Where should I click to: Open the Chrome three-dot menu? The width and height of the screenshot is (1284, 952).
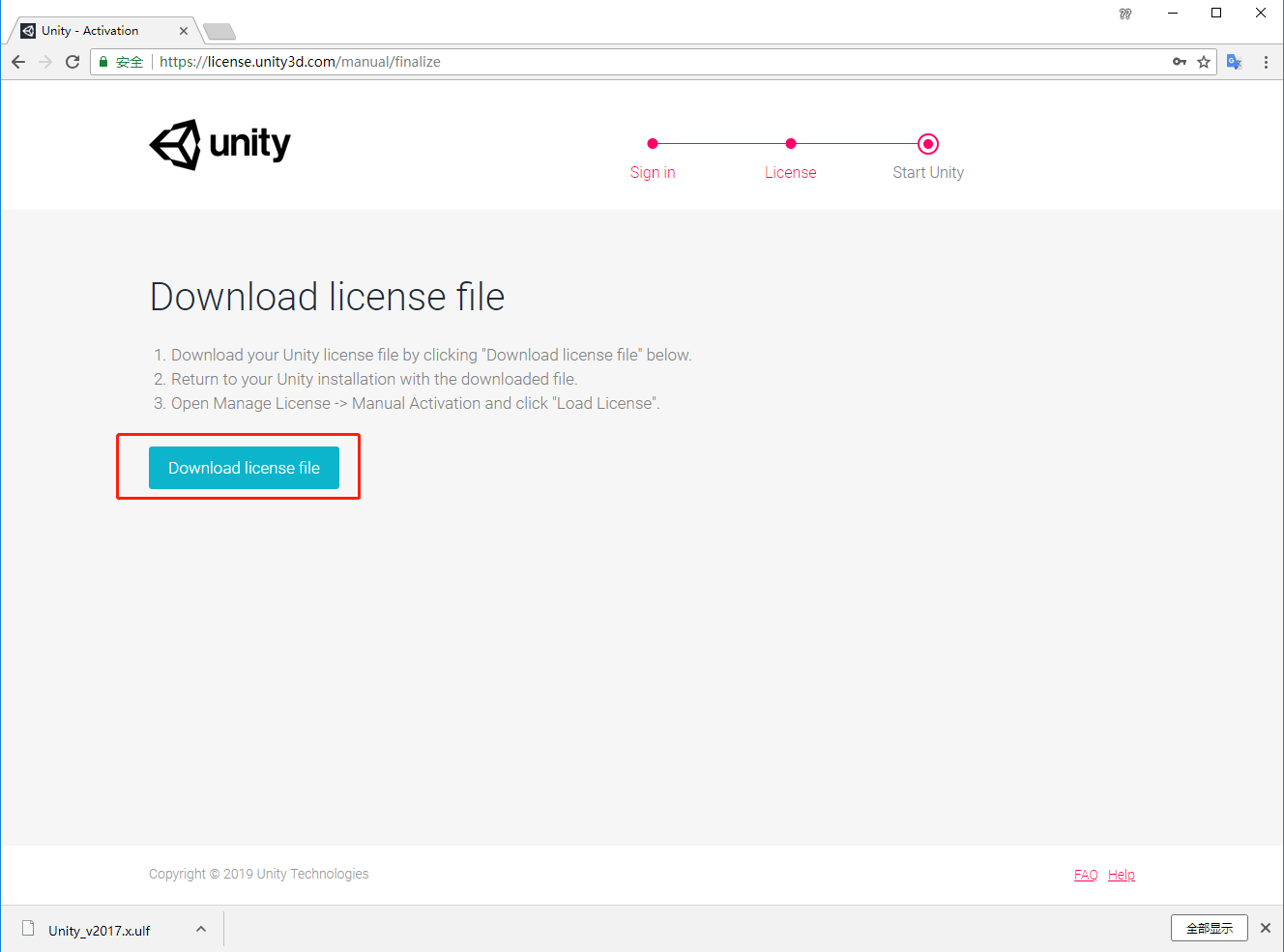pos(1267,61)
